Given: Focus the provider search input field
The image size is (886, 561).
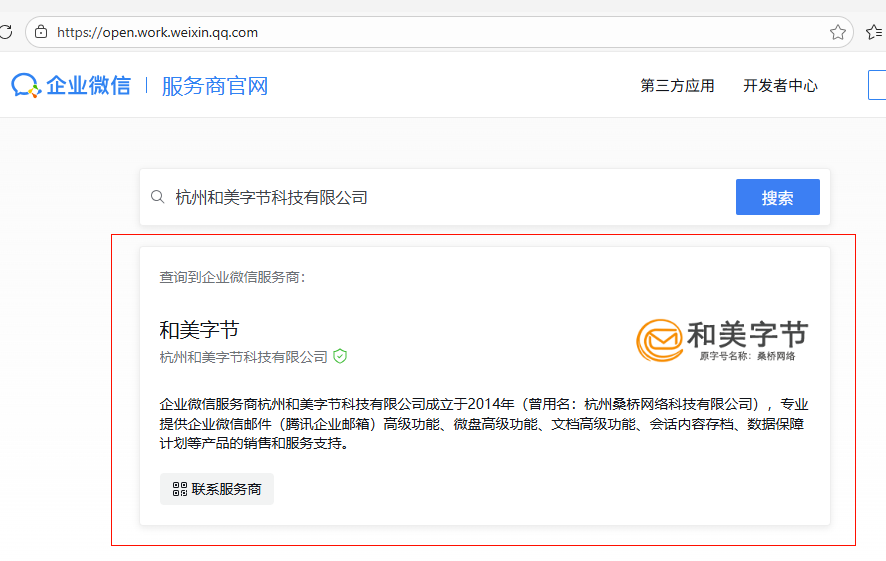Looking at the screenshot, I should point(450,198).
